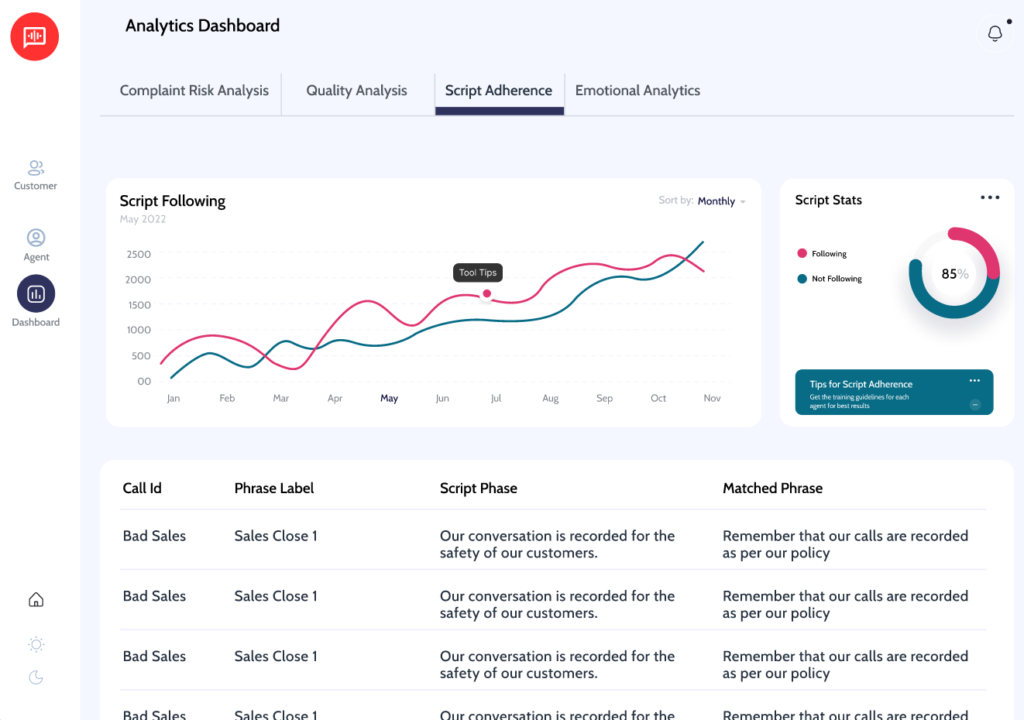Select the Dashboard chart icon

(x=36, y=294)
